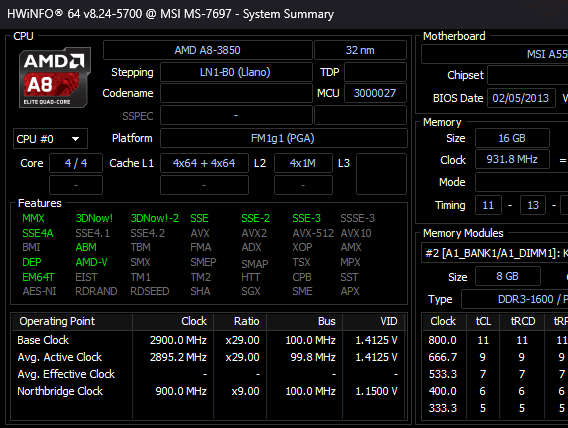Click the HWiNFO System Summary title bar
The width and height of the screenshot is (568, 428).
(284, 14)
